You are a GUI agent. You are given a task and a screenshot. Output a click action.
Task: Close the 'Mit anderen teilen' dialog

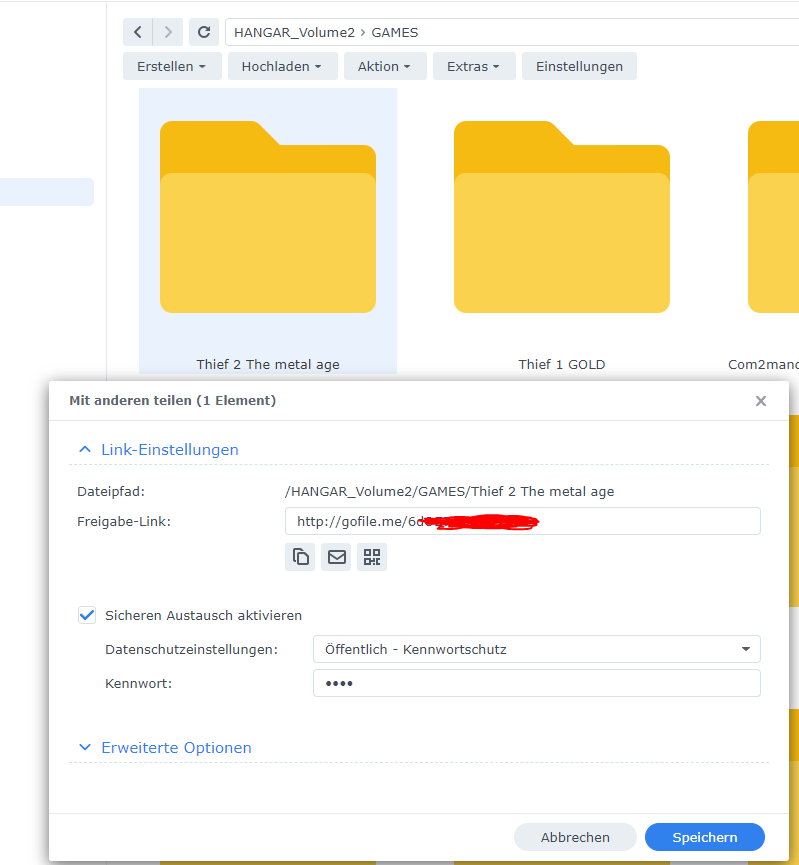point(761,401)
